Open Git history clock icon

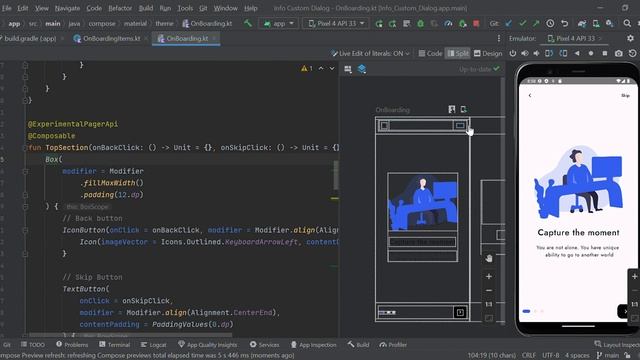click(x=550, y=24)
